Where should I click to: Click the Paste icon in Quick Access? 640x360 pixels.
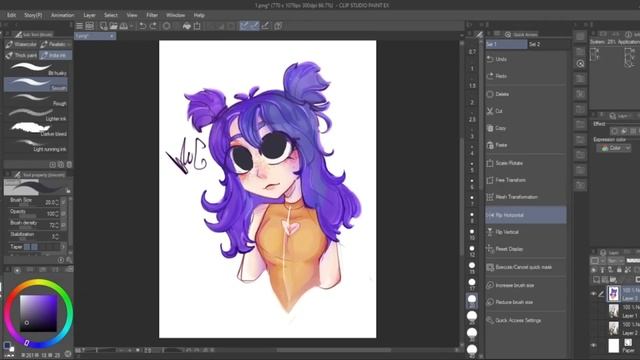tap(490, 145)
